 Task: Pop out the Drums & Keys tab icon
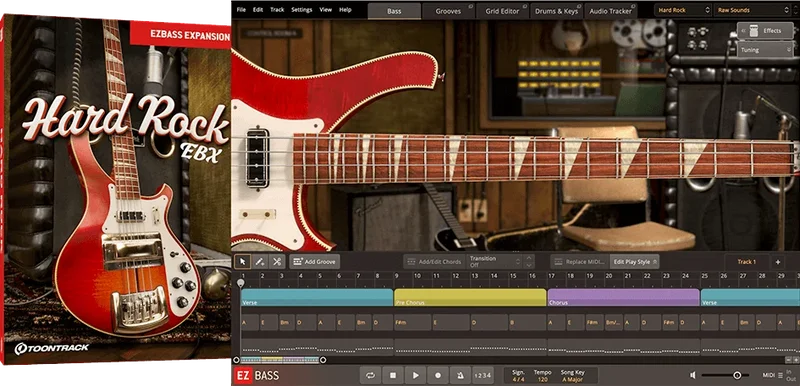(x=580, y=6)
